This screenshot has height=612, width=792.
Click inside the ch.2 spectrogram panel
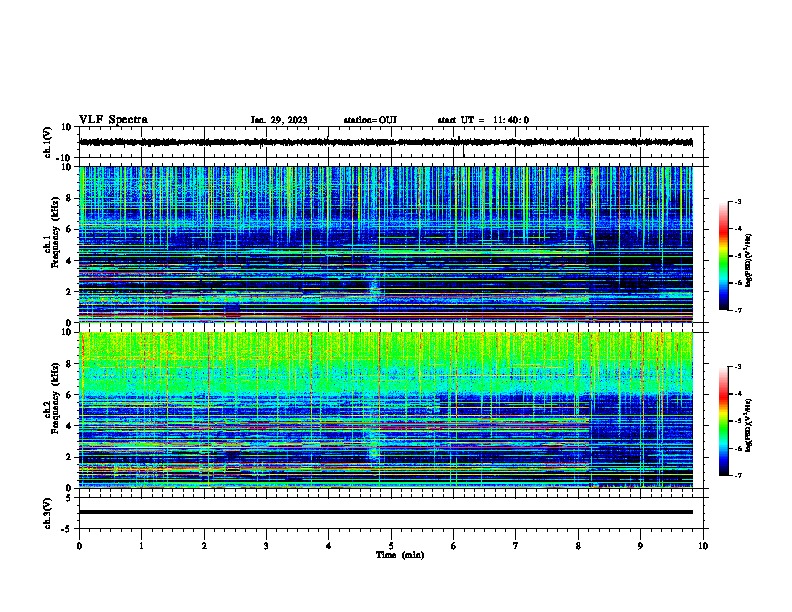(x=386, y=410)
